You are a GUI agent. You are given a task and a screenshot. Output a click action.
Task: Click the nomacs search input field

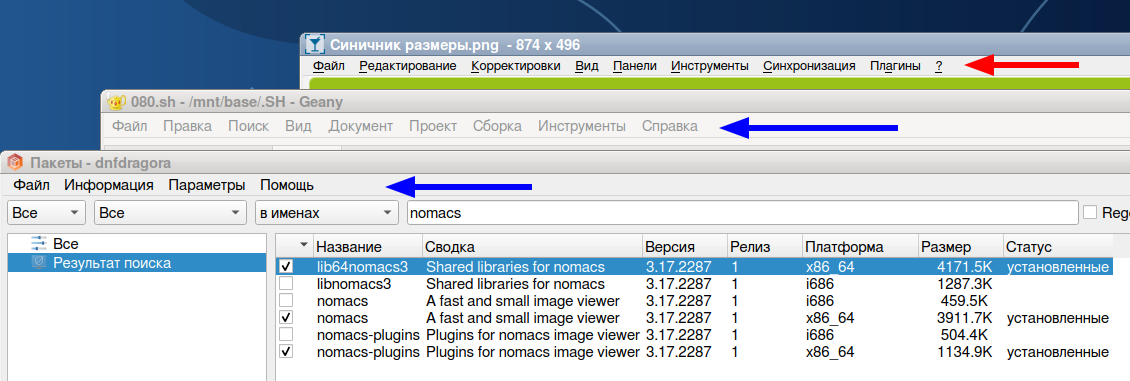click(x=742, y=213)
